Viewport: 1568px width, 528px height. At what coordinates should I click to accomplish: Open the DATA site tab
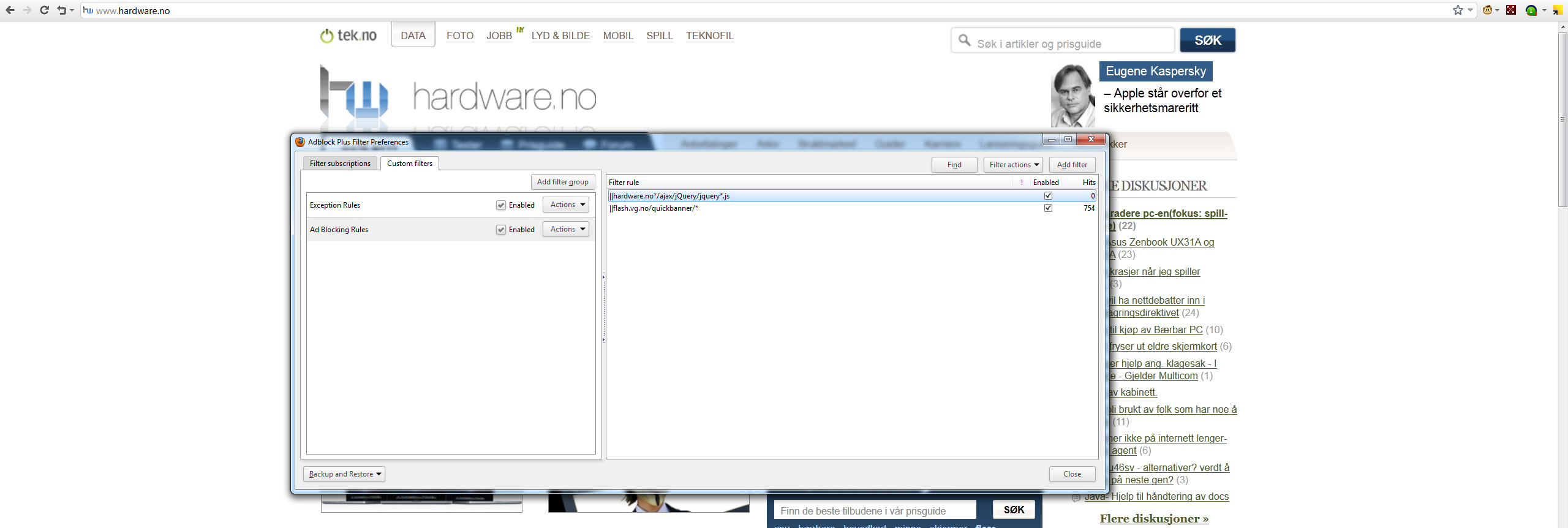[x=413, y=36]
